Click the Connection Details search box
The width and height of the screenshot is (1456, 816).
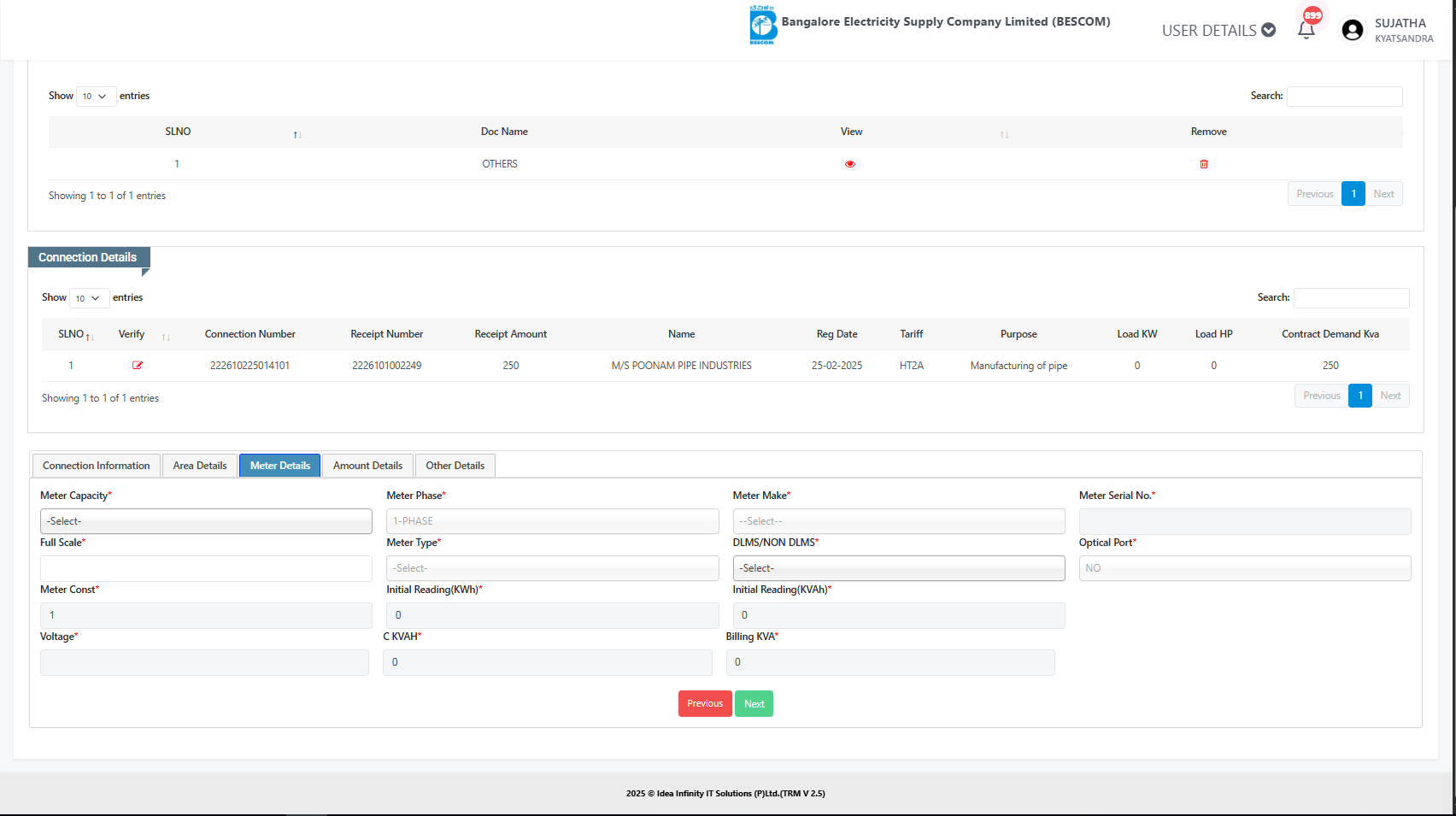1351,298
